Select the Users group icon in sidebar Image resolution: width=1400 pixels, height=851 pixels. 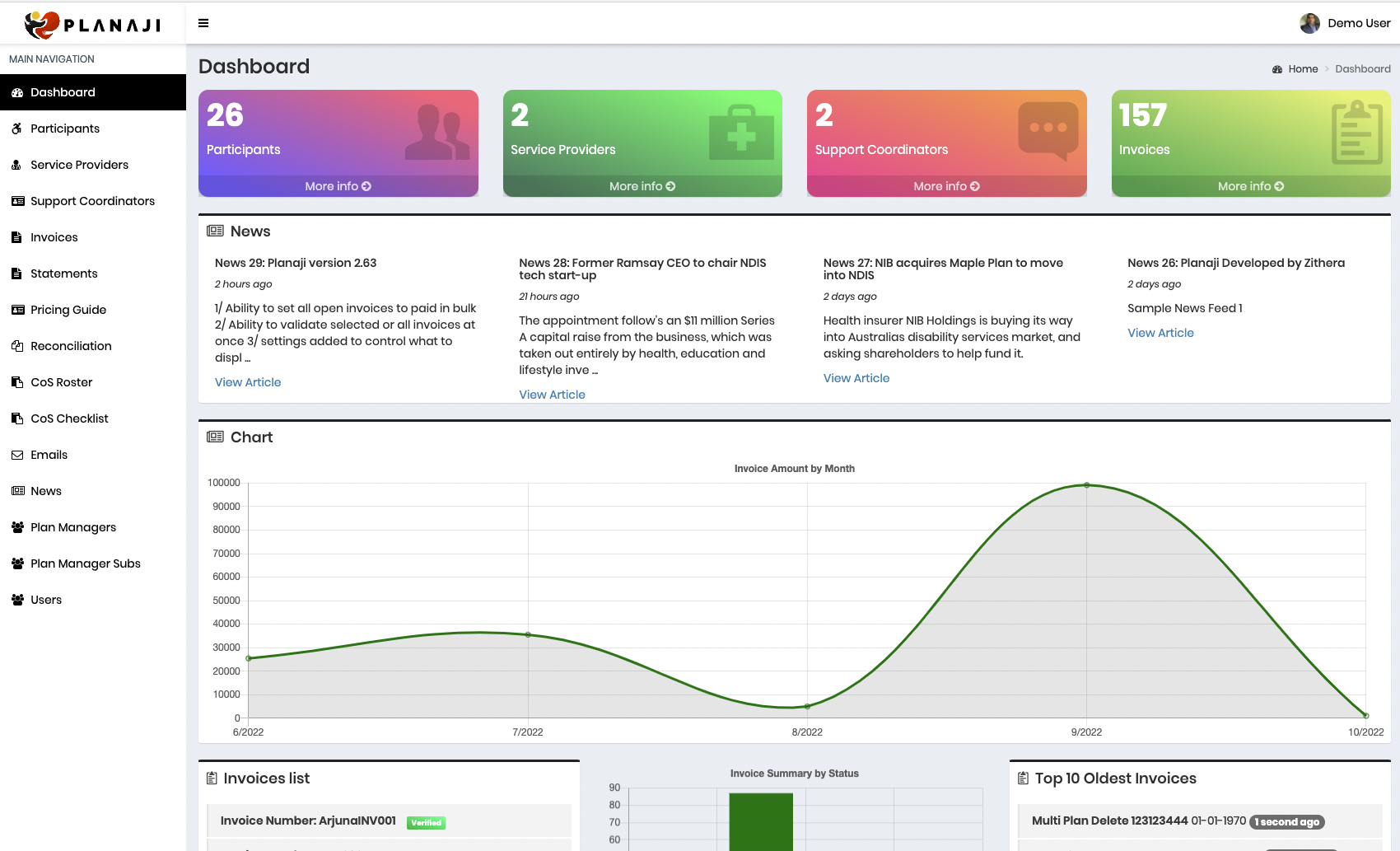[x=17, y=600]
